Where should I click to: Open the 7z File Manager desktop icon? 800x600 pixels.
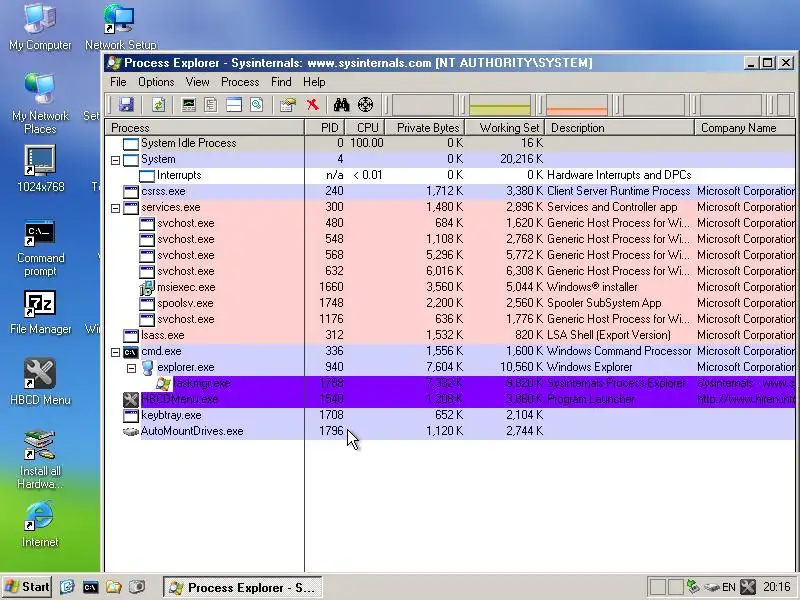click(40, 313)
